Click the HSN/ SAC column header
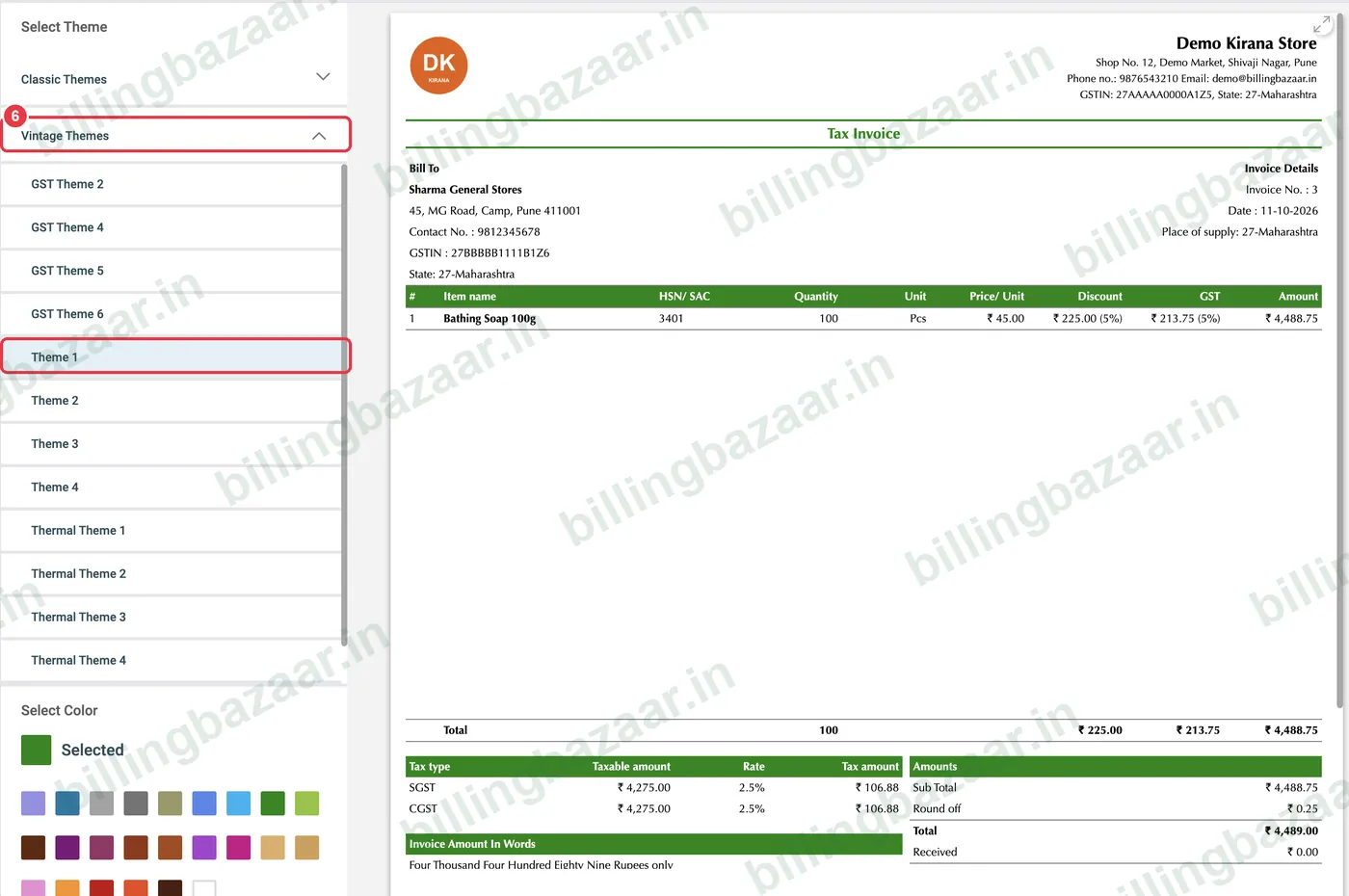 tap(684, 297)
